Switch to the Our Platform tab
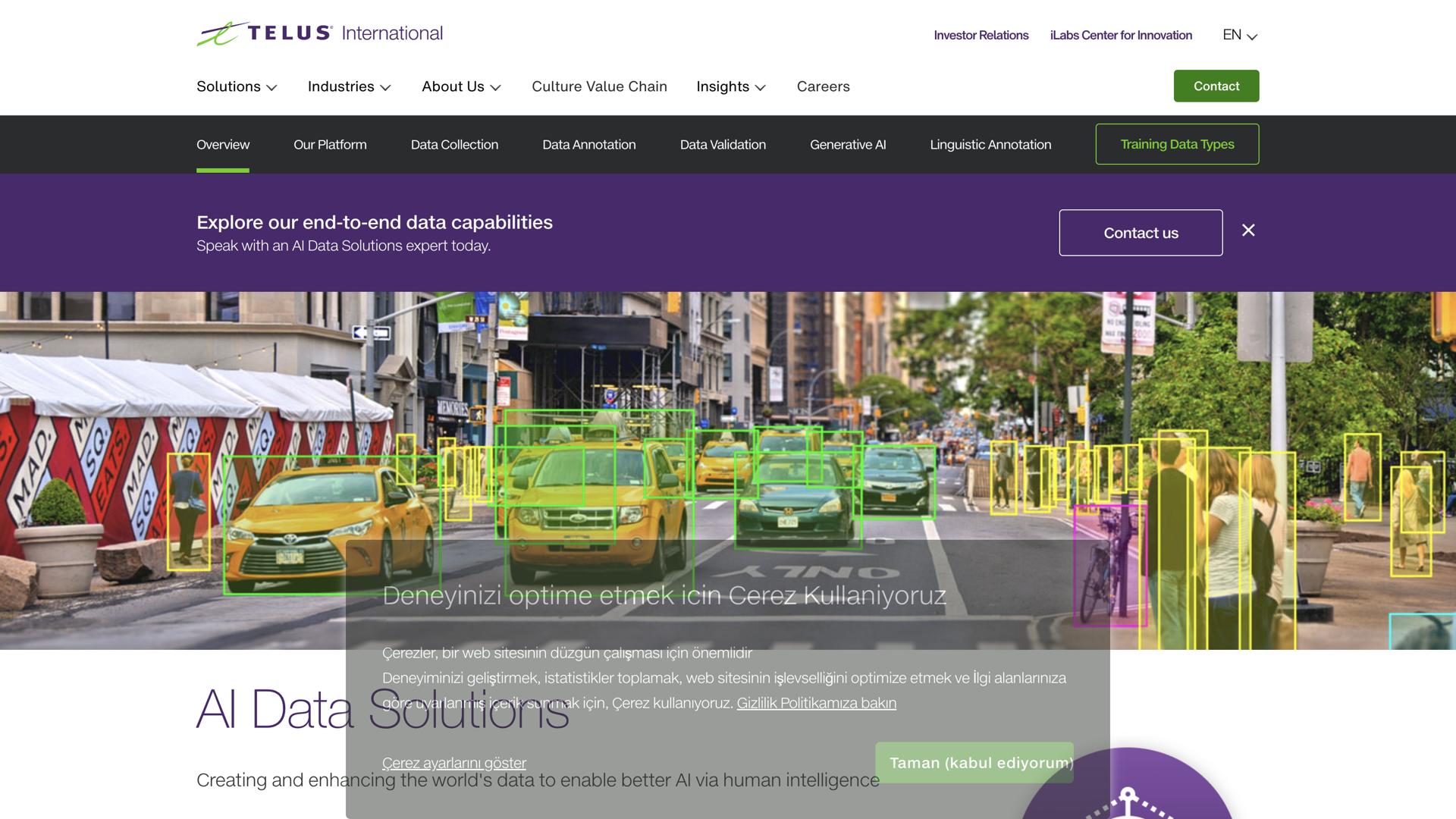The width and height of the screenshot is (1456, 819). (x=330, y=144)
